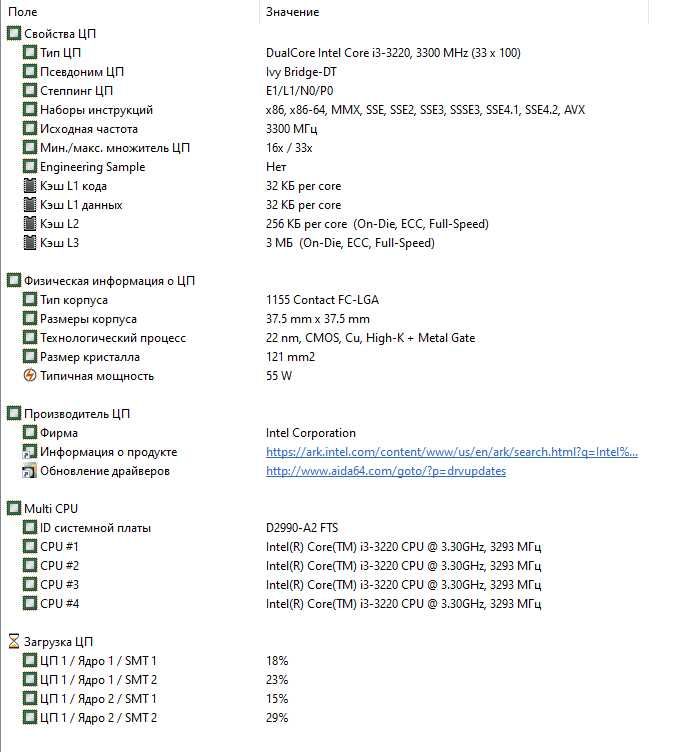Select the 'Загрузка ЦП' group label
This screenshot has width=676, height=752.
[x=58, y=642]
